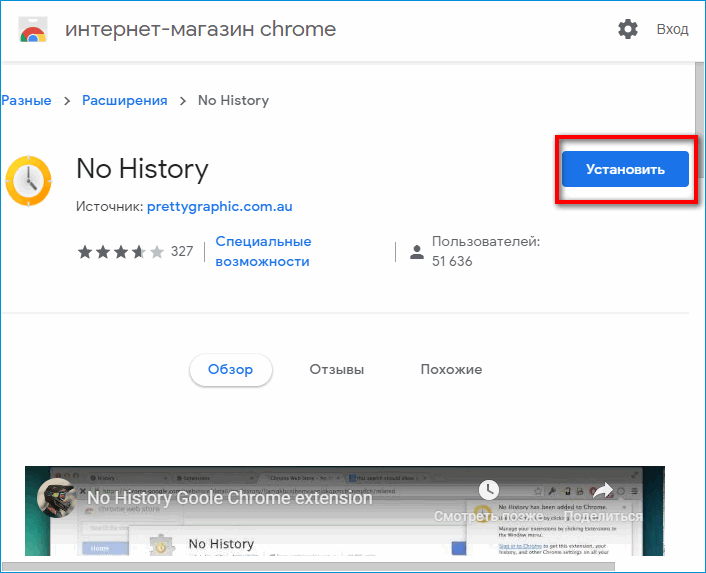Image resolution: width=706 pixels, height=573 pixels.
Task: Click the Пользователей: 51 636 users count
Action: pos(486,251)
